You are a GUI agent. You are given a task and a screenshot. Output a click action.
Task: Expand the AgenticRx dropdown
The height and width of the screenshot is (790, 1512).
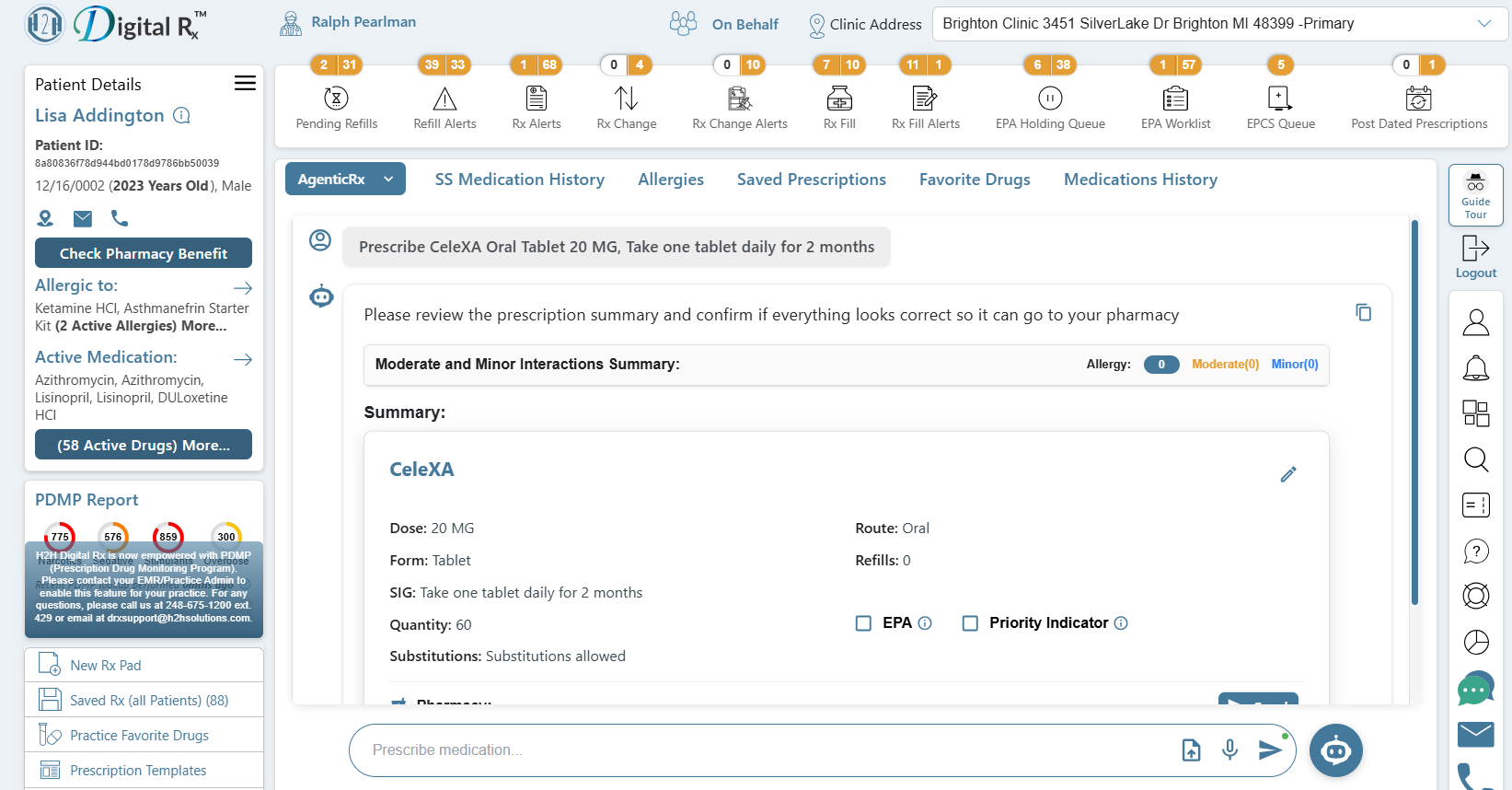coord(345,180)
